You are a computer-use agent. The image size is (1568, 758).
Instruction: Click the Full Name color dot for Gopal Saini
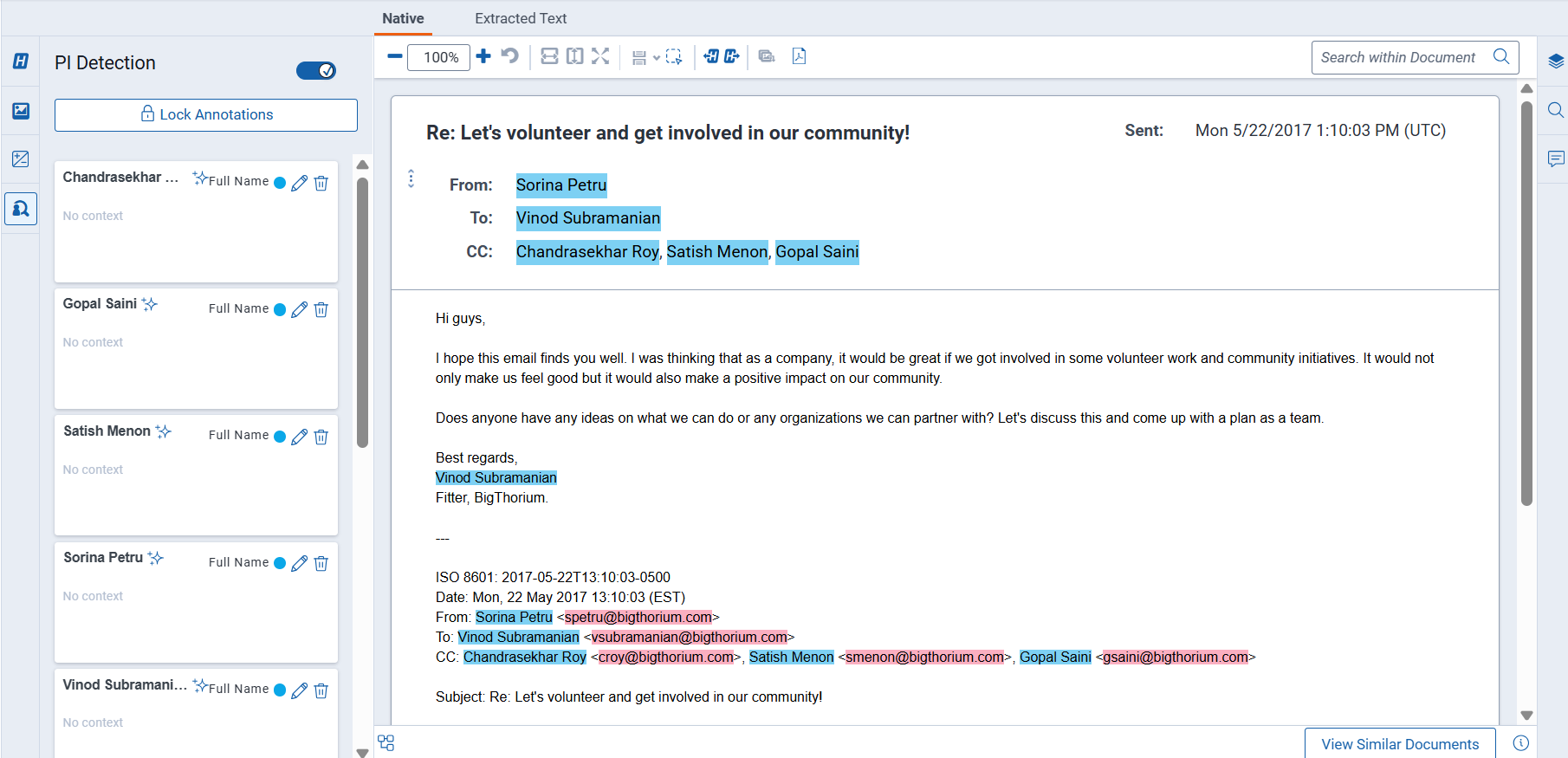pos(280,309)
